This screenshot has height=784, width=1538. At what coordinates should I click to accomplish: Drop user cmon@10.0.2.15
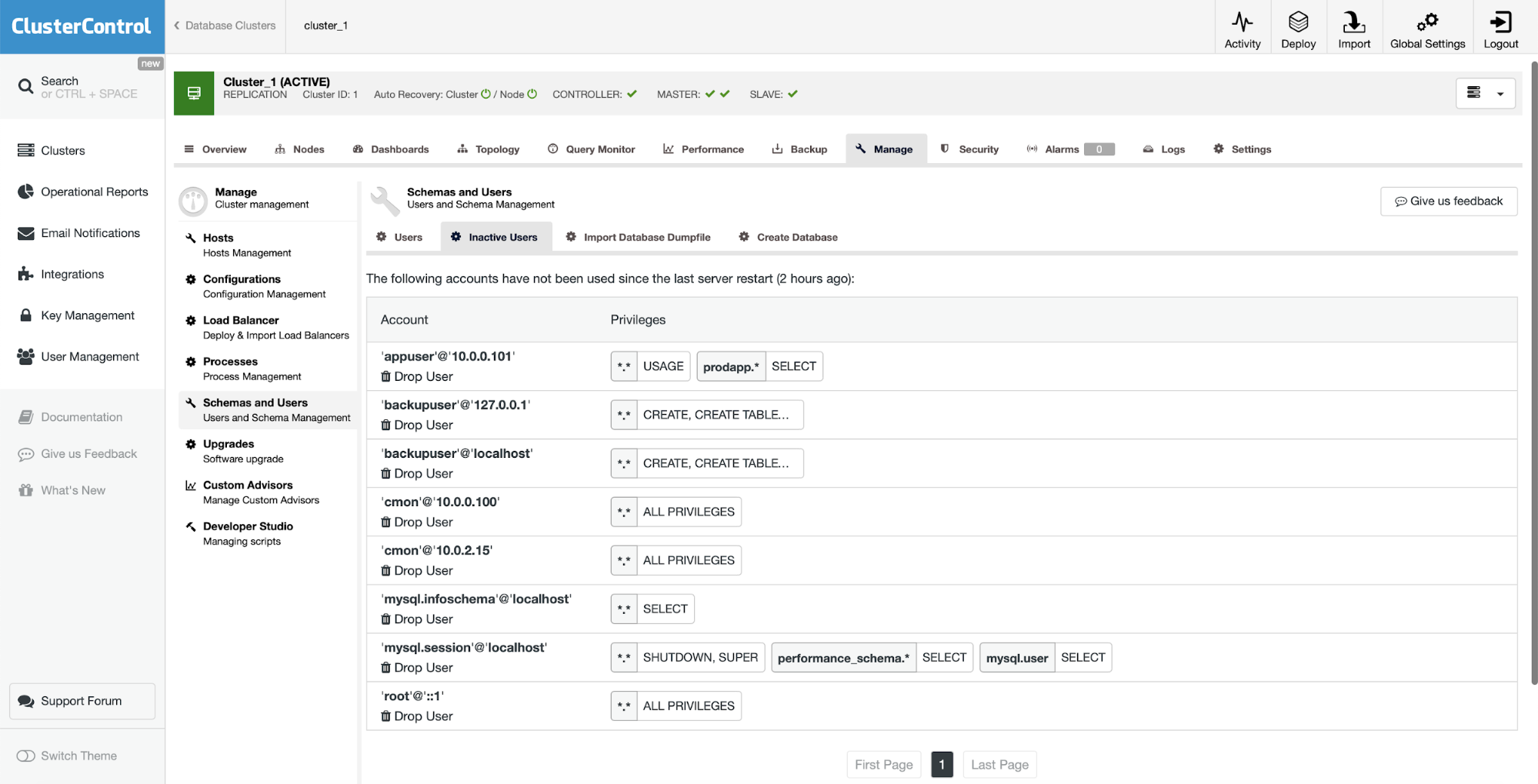(x=417, y=570)
